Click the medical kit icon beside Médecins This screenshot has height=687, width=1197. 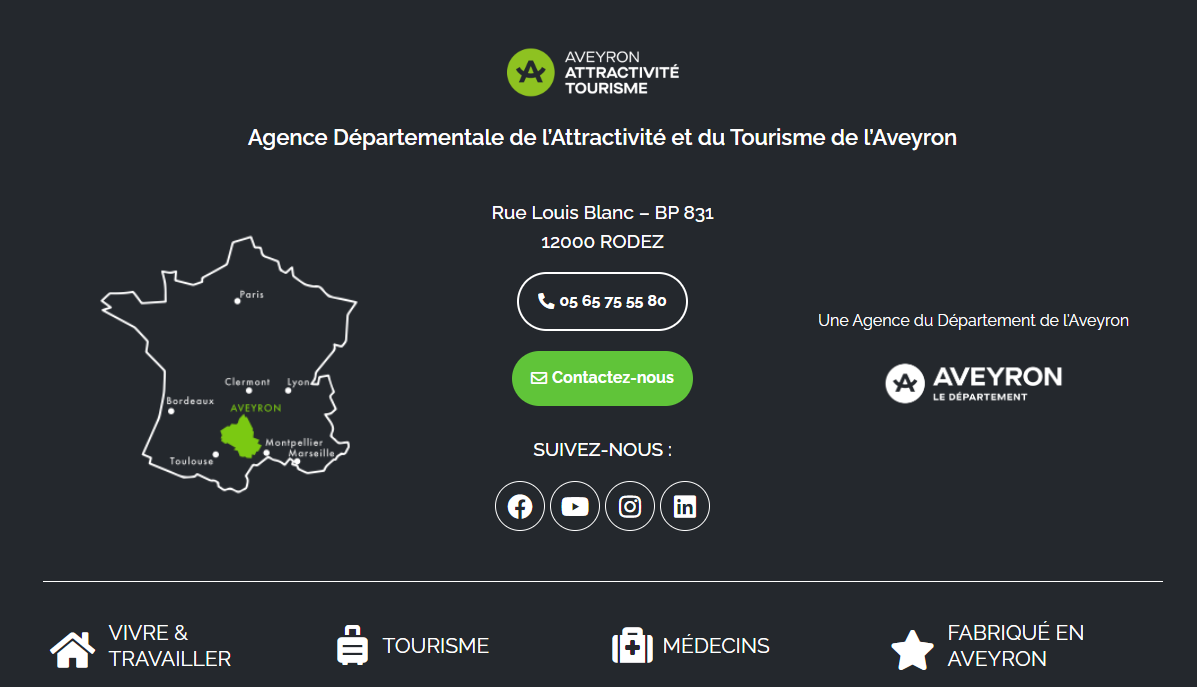632,645
